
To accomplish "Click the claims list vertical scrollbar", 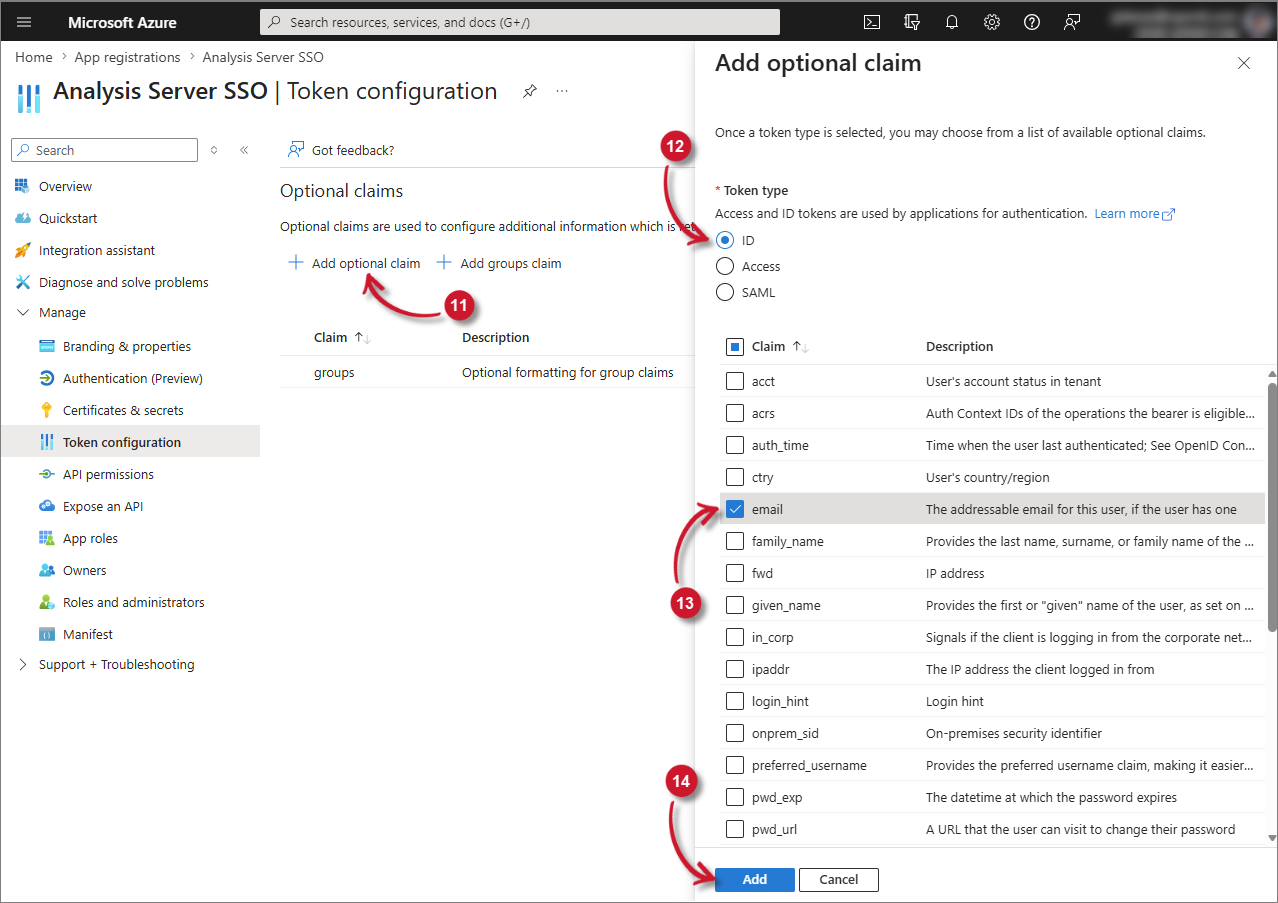I will click(1272, 506).
